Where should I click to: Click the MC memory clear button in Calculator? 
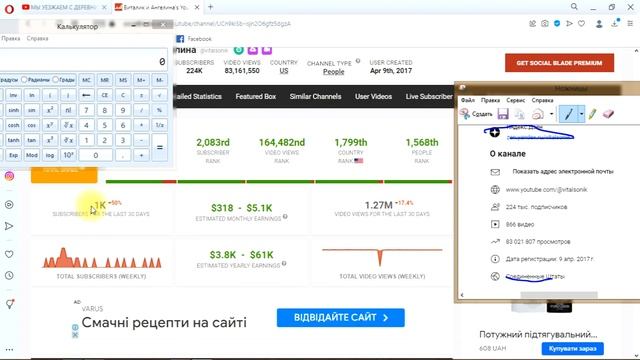coord(86,80)
